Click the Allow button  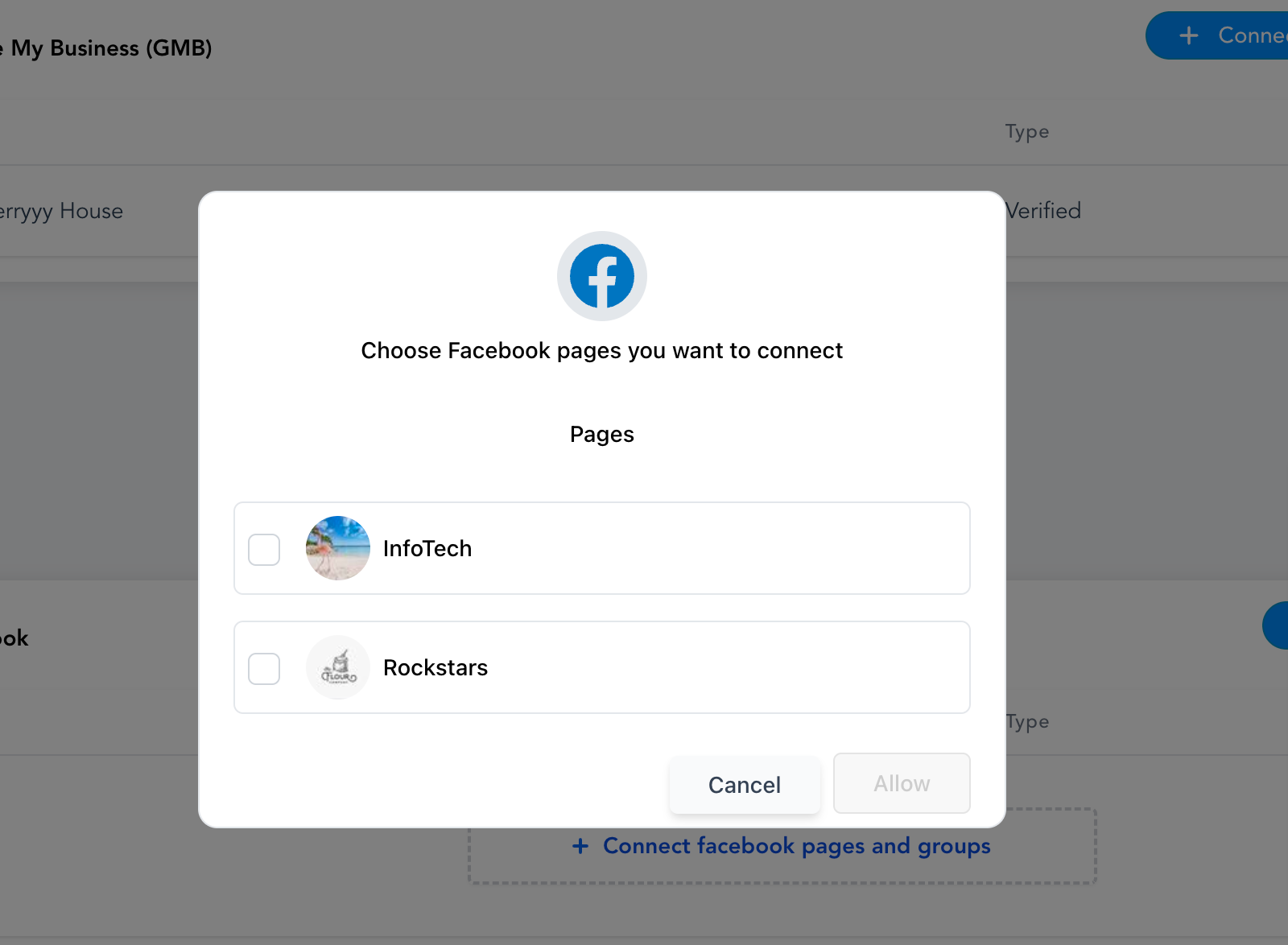(x=902, y=783)
